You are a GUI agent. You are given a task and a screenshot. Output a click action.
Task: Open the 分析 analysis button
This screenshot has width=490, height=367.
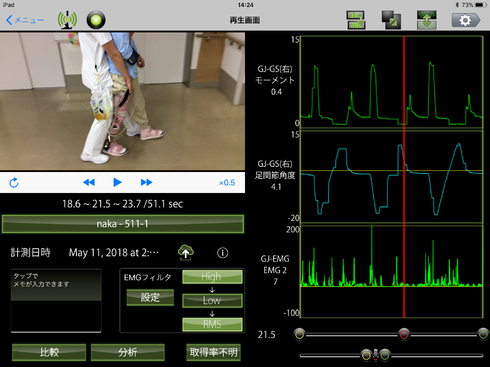coord(128,352)
